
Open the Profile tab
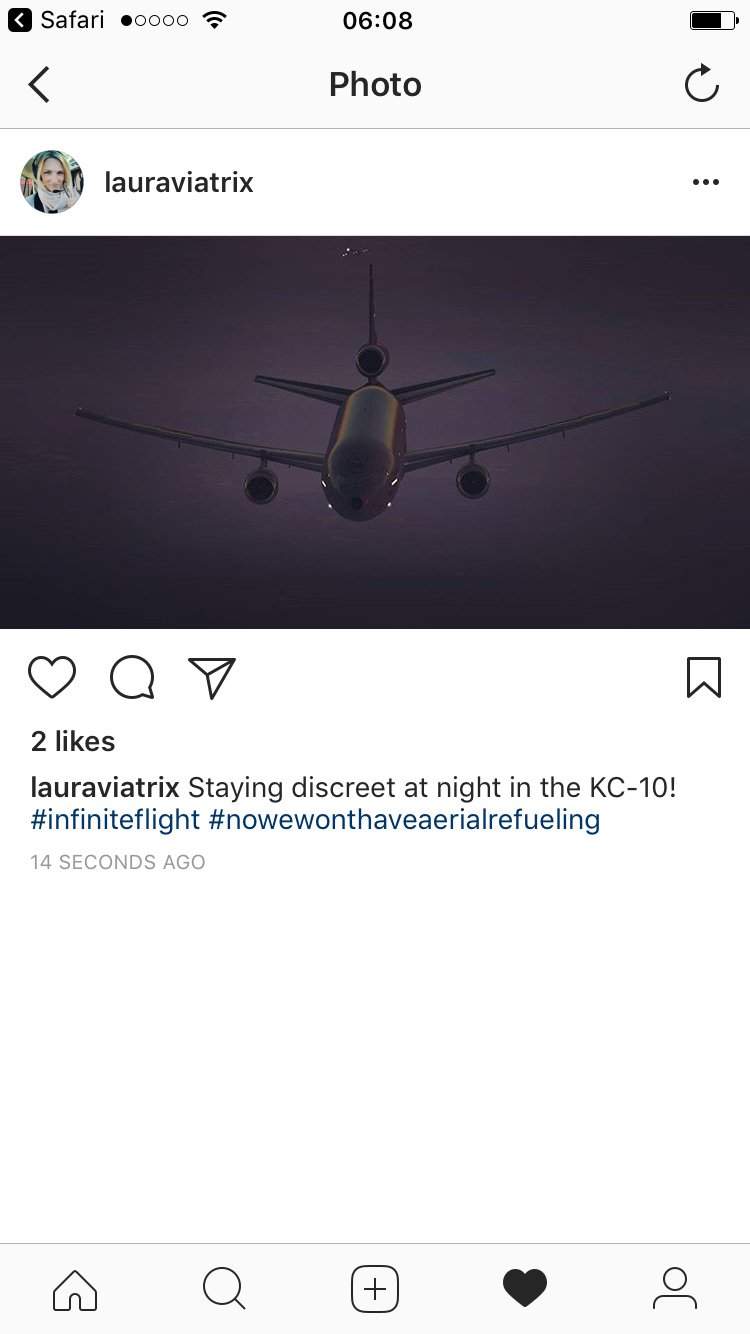tap(675, 1289)
